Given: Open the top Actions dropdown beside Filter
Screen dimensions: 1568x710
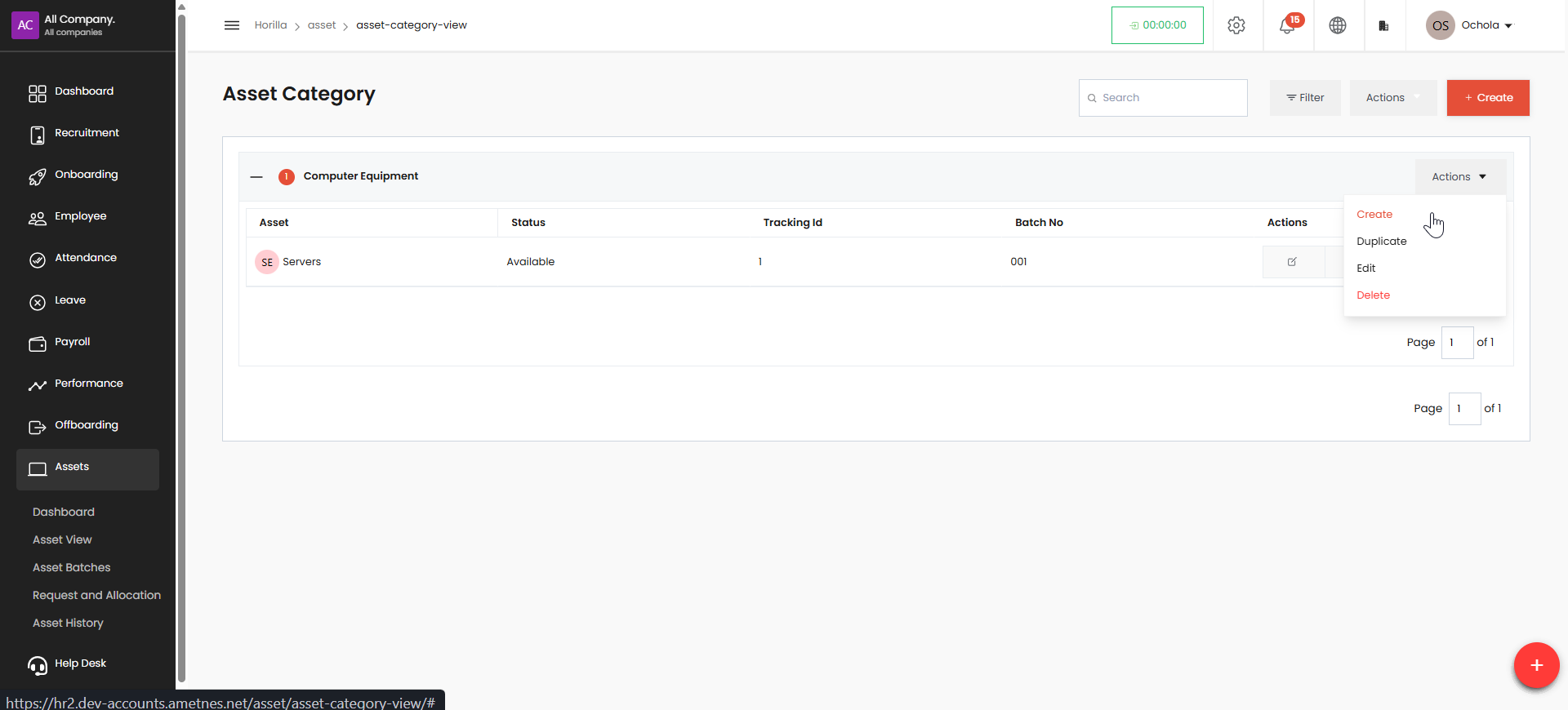Looking at the screenshot, I should point(1392,98).
